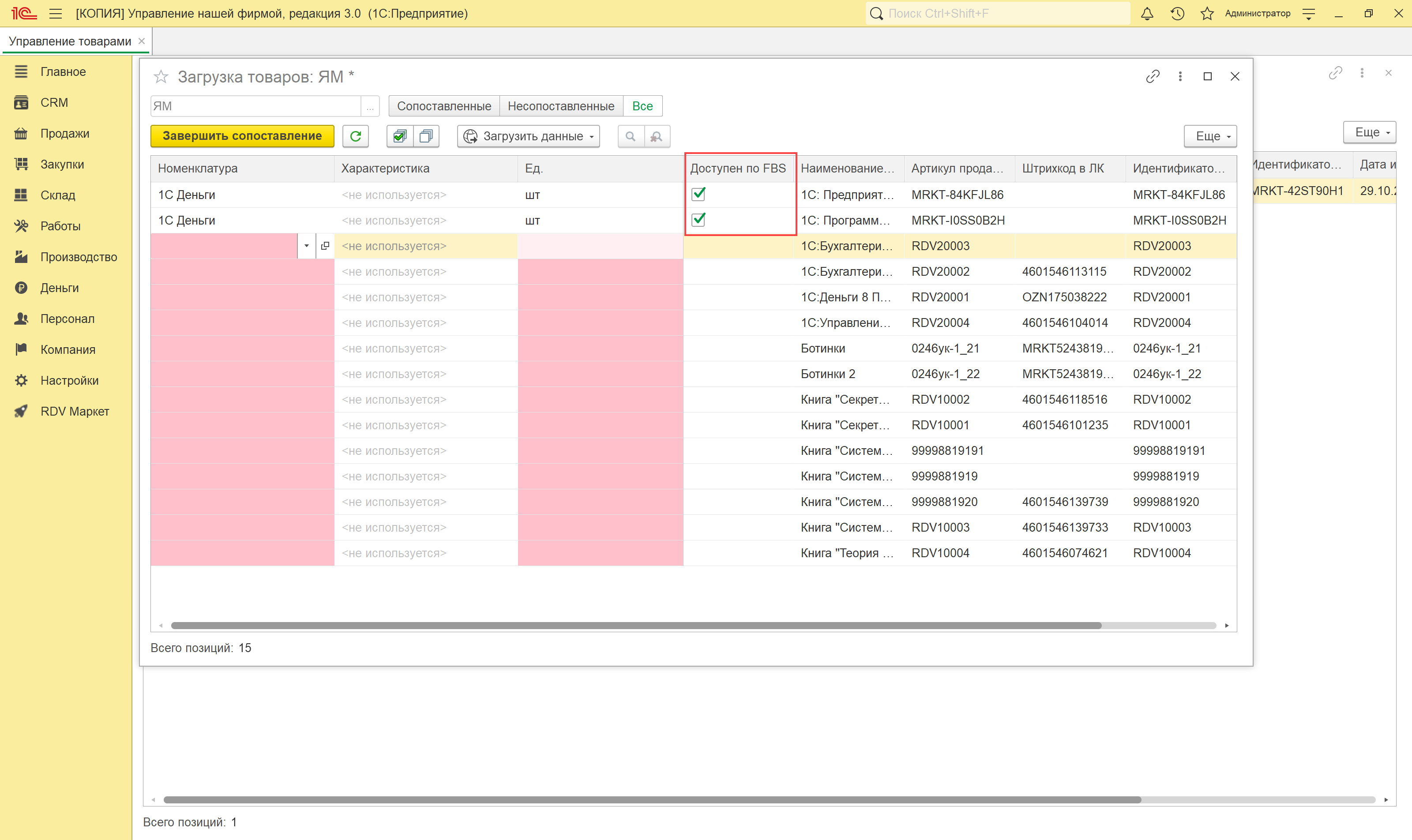The image size is (1412, 840).
Task: Open notifications bell in title bar
Action: [x=1147, y=14]
